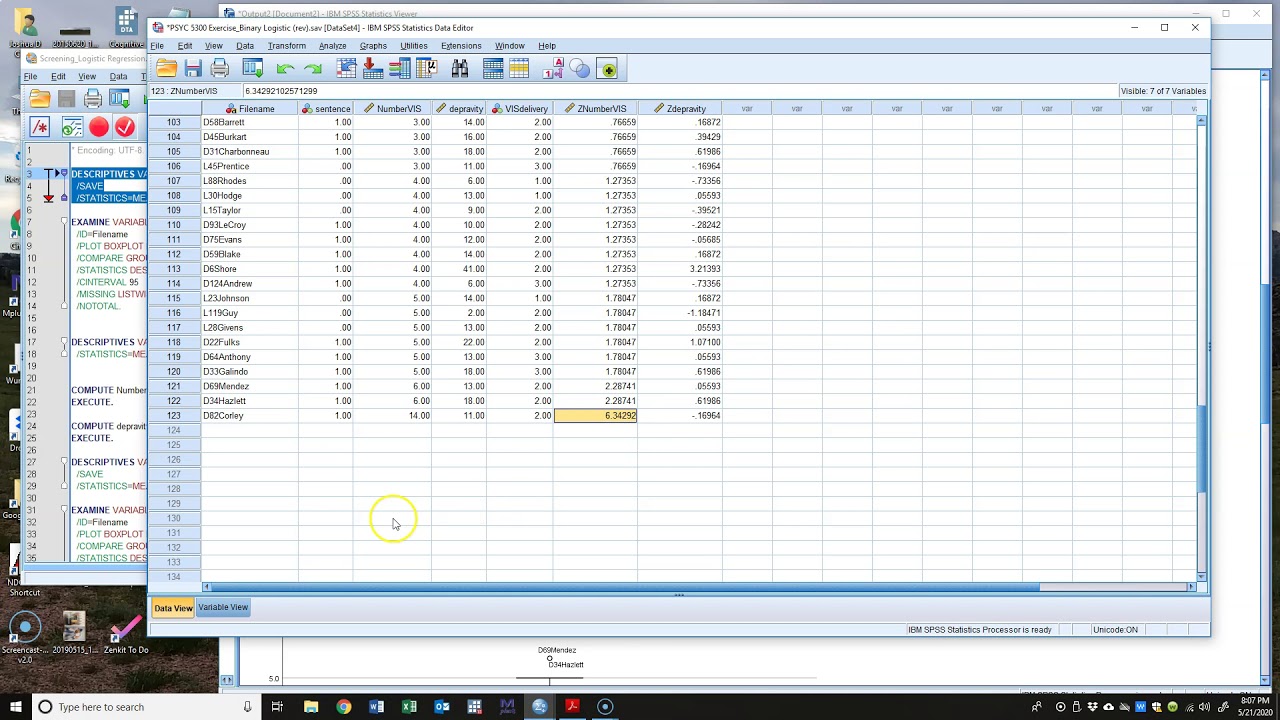Click the horizontal scrollbar thumb
1280x720 pixels.
(626, 587)
